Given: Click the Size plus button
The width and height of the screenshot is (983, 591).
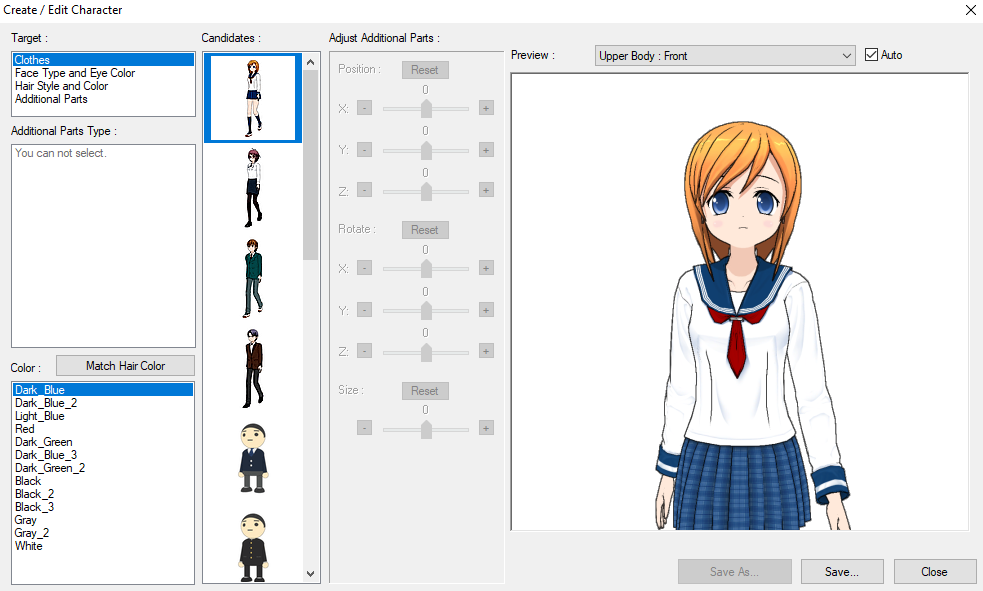Looking at the screenshot, I should pos(486,427).
